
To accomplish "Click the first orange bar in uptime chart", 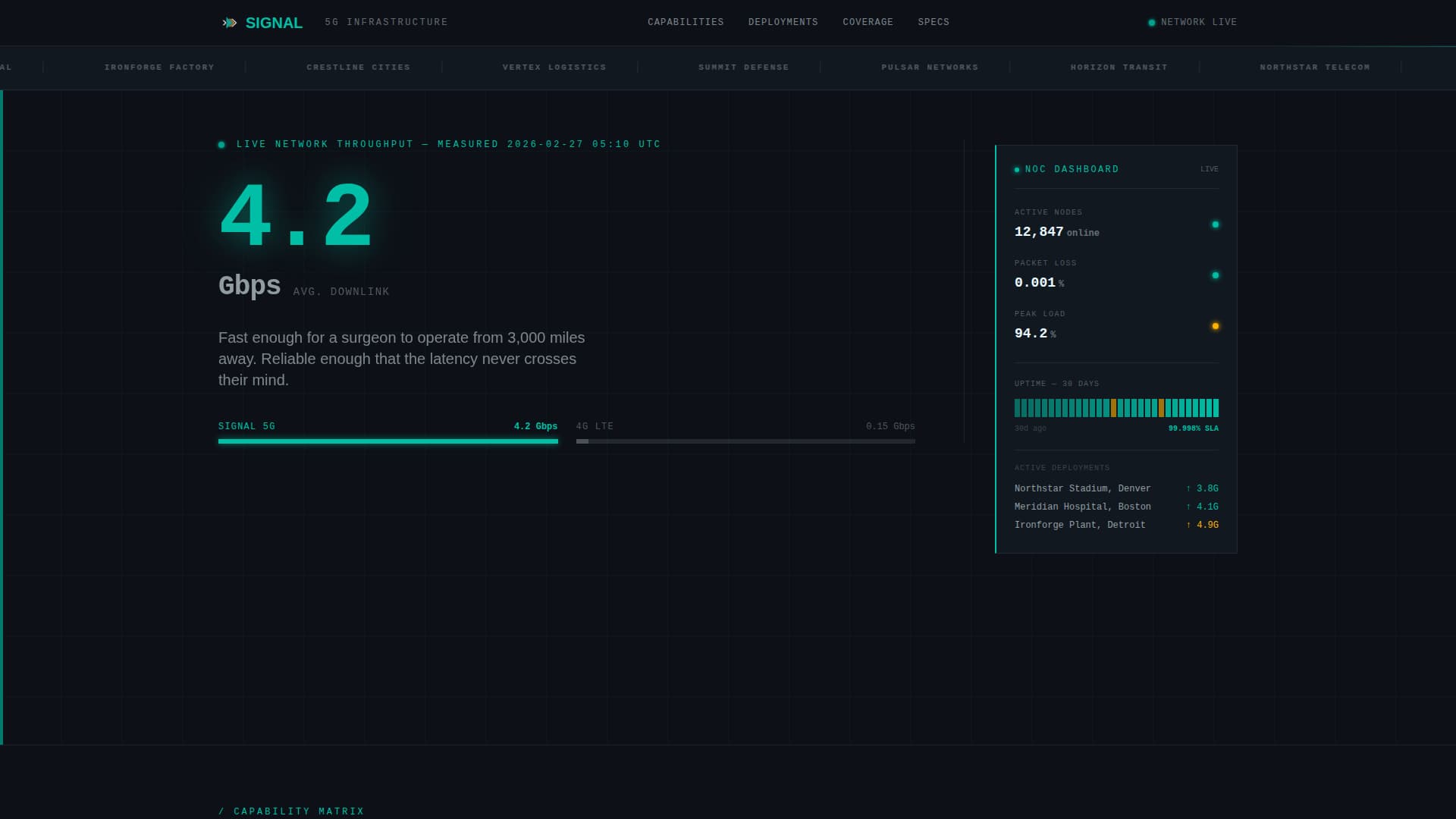I will (x=1113, y=408).
